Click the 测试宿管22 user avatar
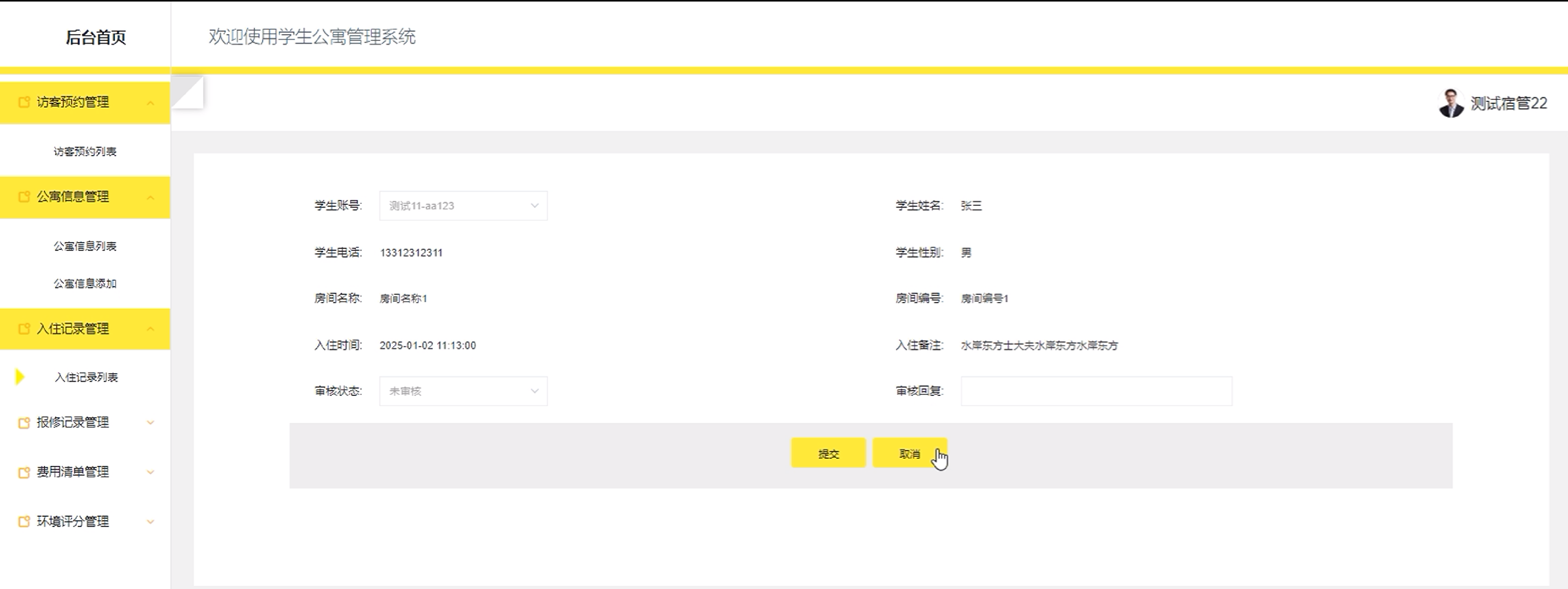Screen dimensions: 1568x589 [x=1451, y=103]
